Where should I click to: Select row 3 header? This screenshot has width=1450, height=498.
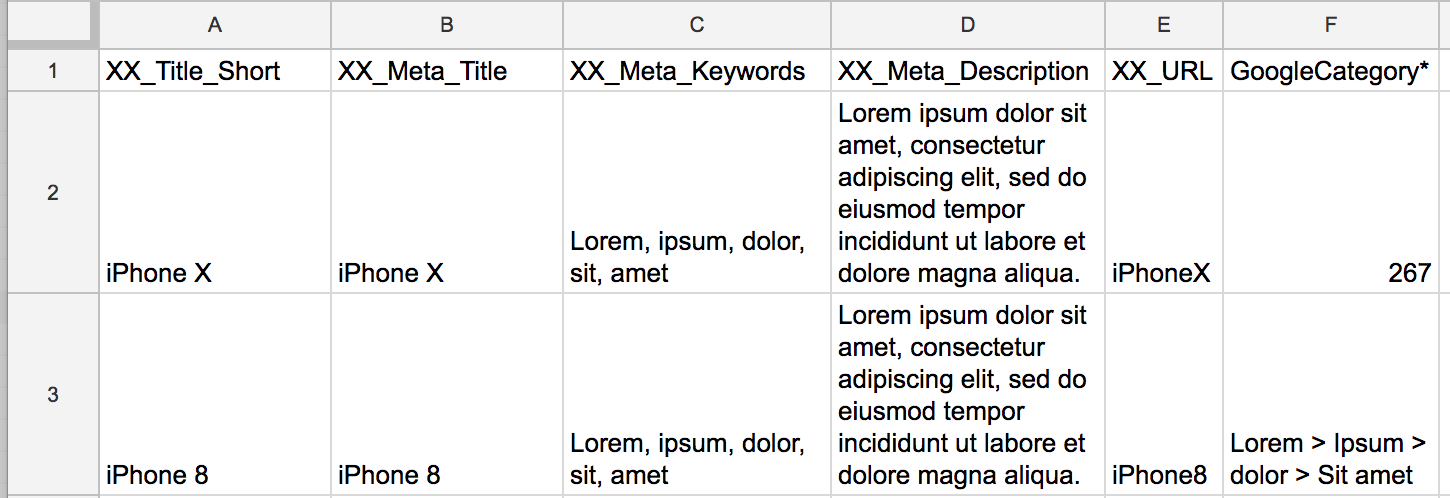[53, 395]
